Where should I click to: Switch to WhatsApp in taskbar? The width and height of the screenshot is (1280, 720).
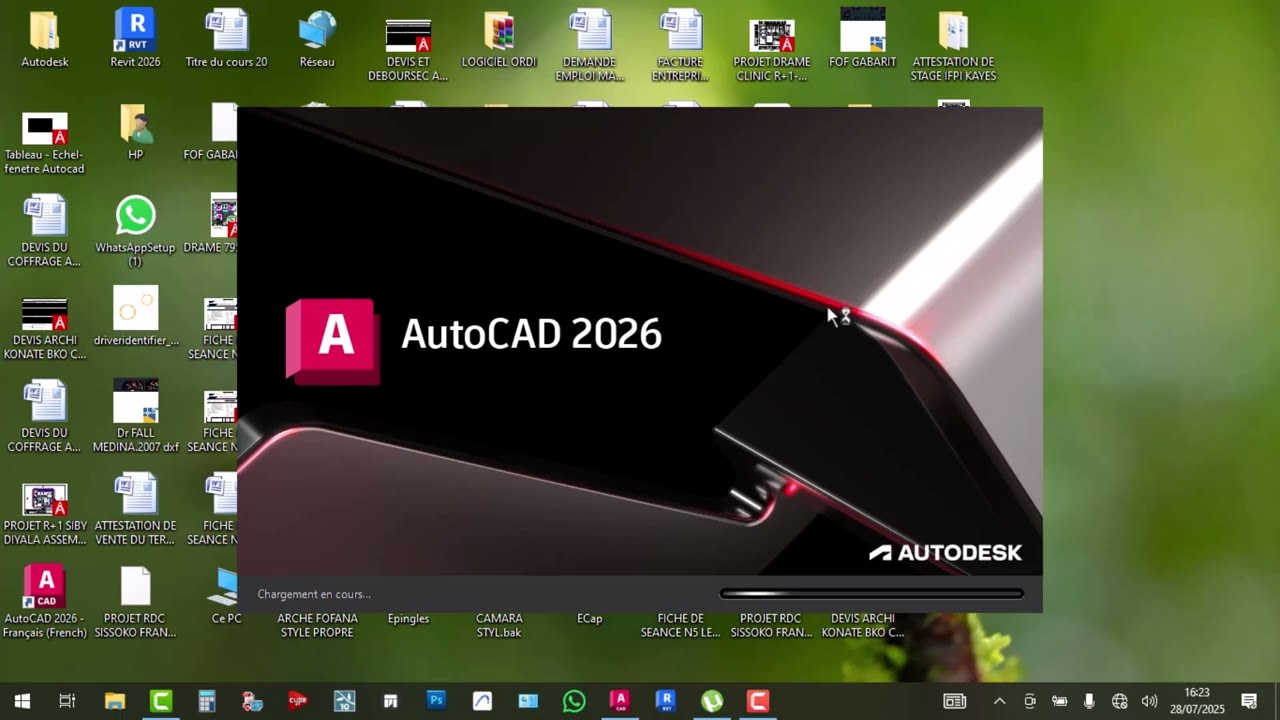[x=574, y=701]
